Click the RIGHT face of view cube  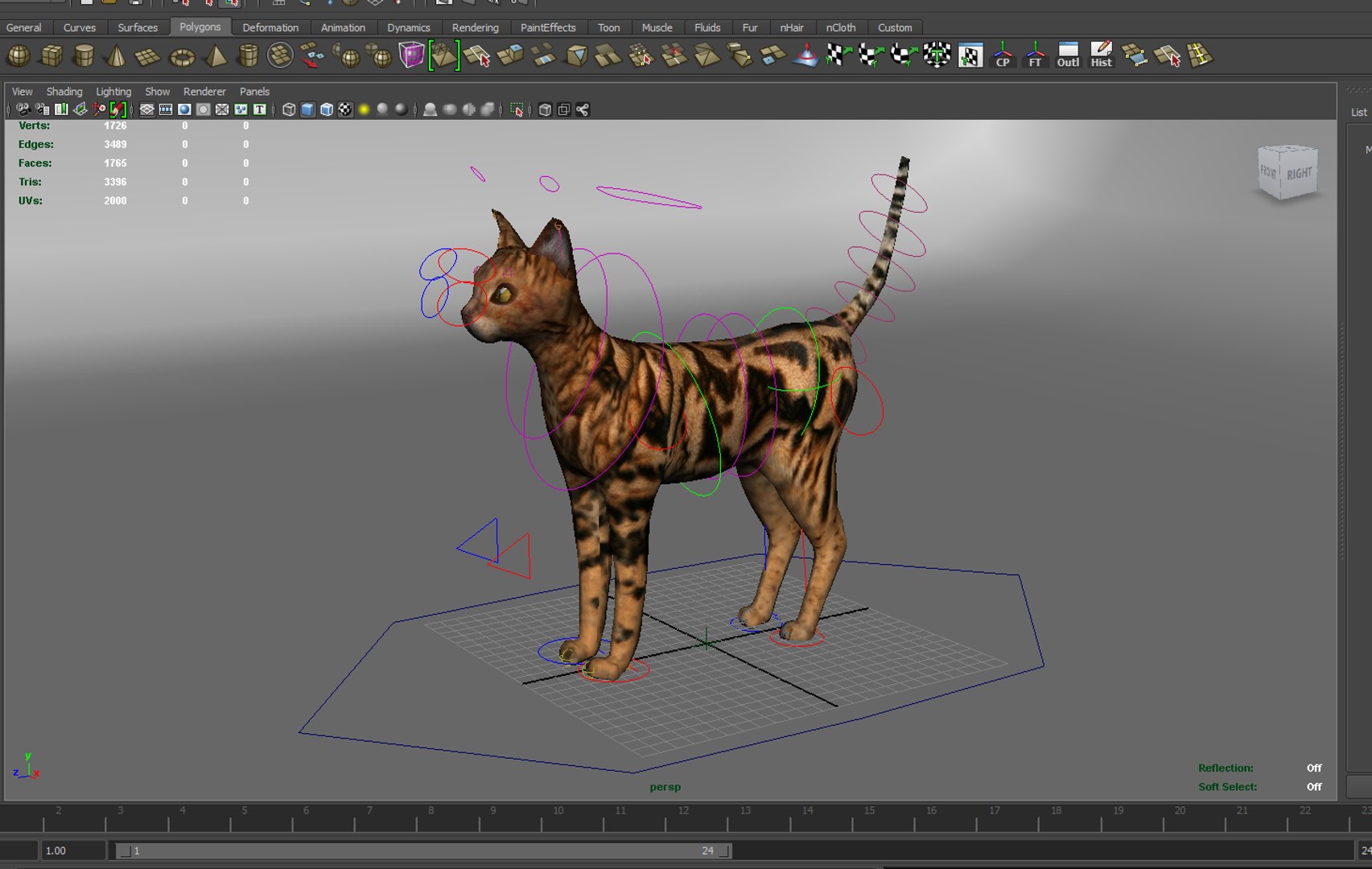click(1299, 174)
